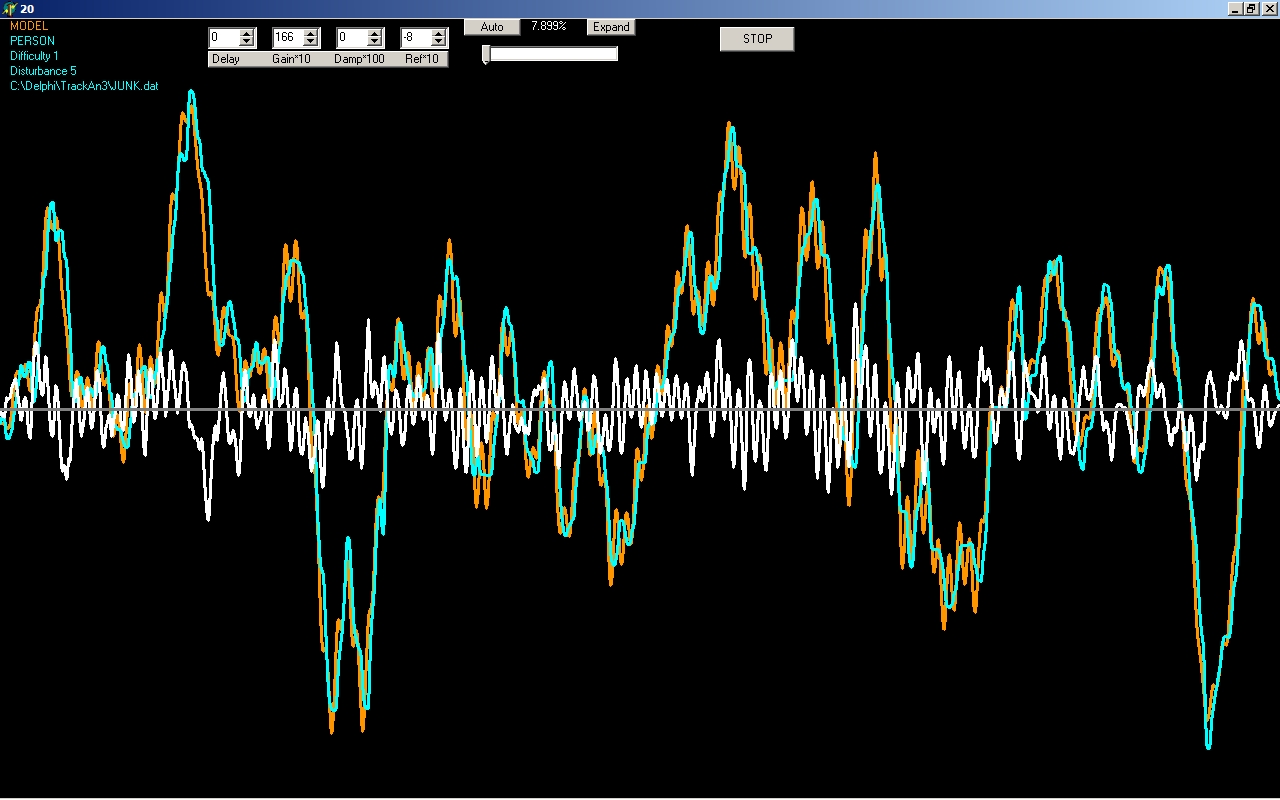Decrease the Gain*10 value with down arrow
Screen dimensions: 1280x800
pyautogui.click(x=310, y=42)
